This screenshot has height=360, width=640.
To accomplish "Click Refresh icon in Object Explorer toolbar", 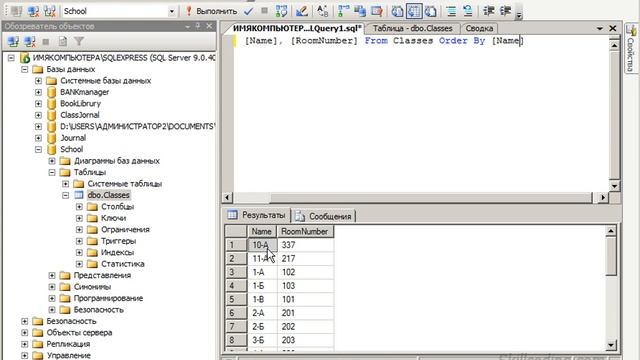I will pyautogui.click(x=62, y=41).
